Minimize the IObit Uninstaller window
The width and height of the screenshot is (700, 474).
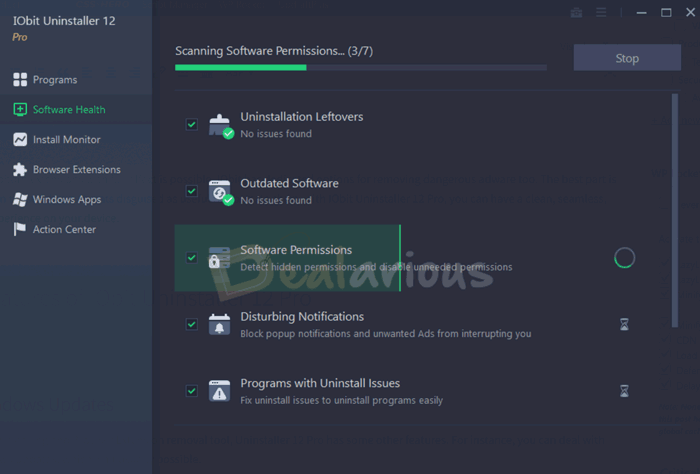[642, 12]
